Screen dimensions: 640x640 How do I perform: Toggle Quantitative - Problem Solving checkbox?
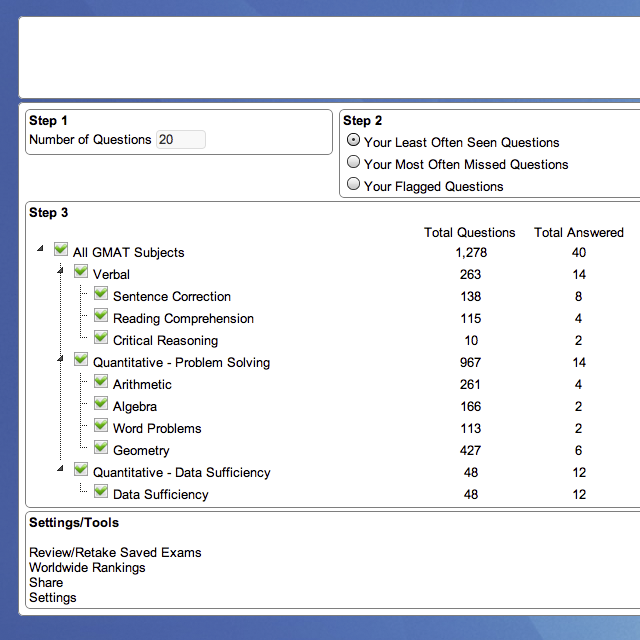(81, 360)
